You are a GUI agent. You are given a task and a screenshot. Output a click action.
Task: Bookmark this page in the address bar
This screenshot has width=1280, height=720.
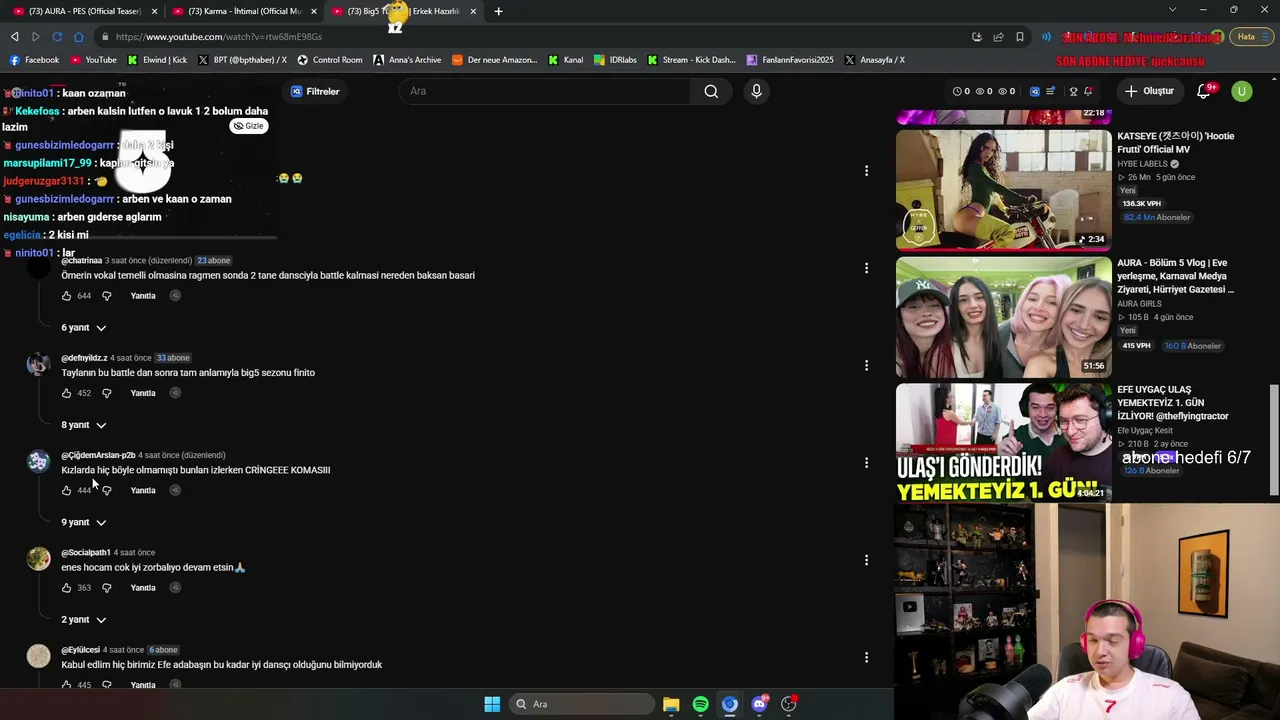1020,37
